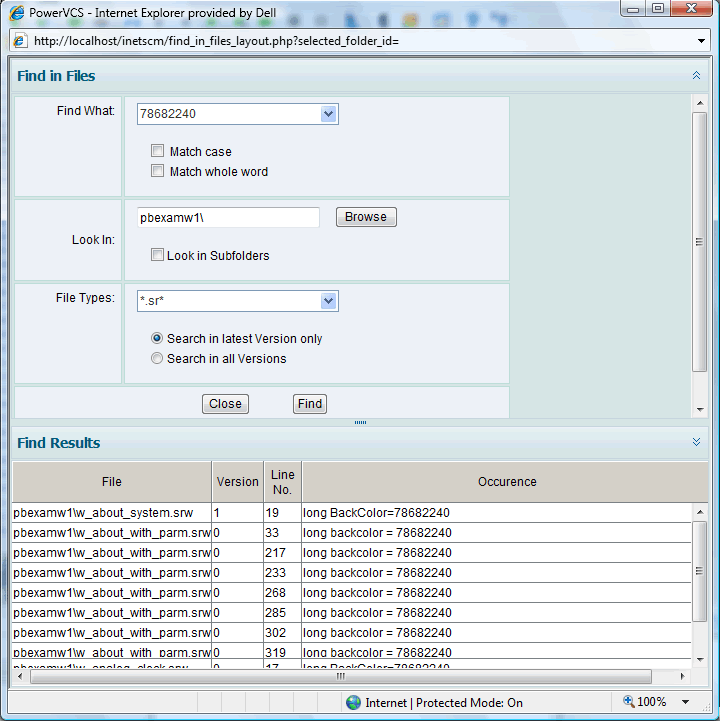Click the results list scroll up arrow
The width and height of the screenshot is (720, 725).
[700, 512]
